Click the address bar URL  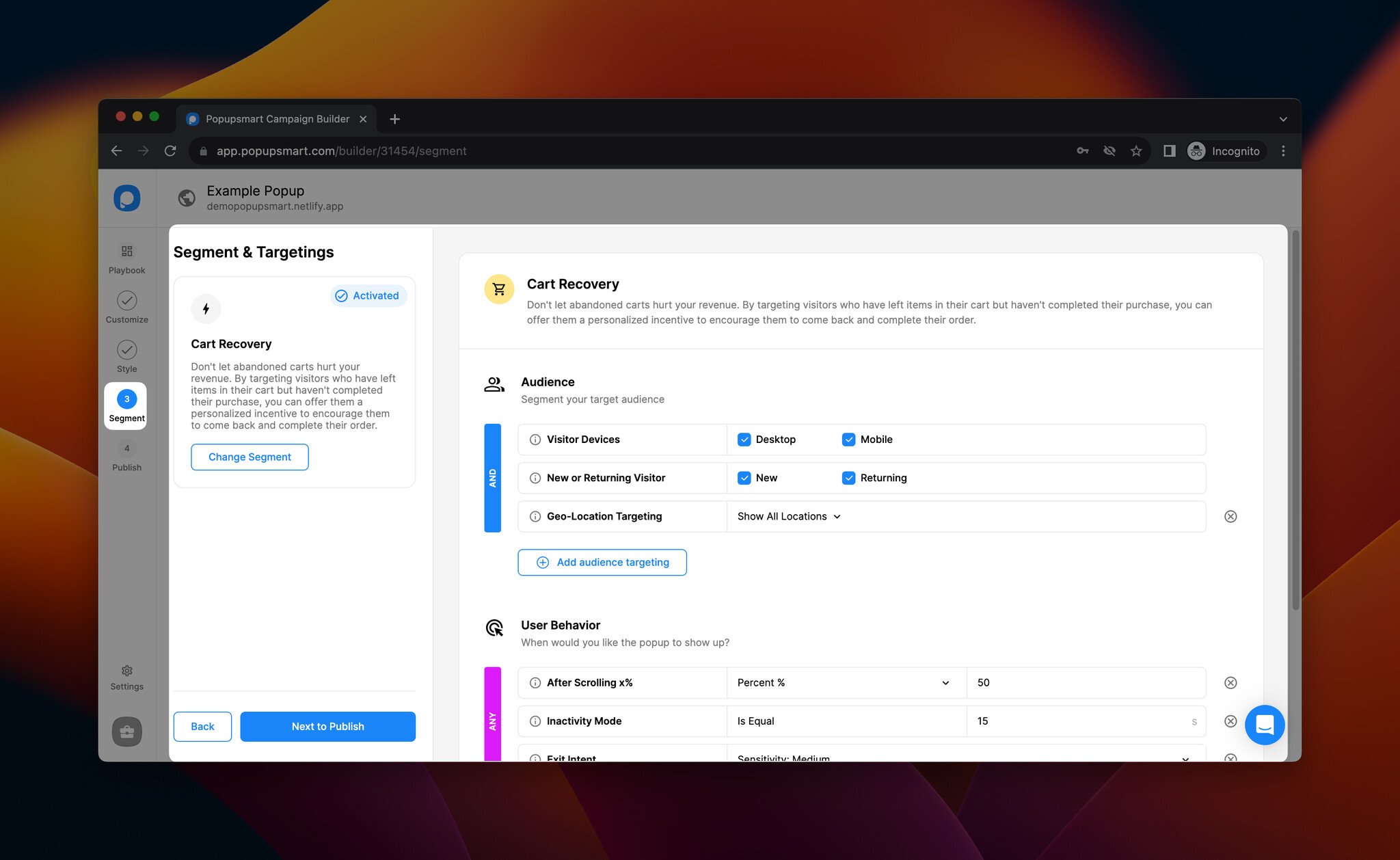341,151
